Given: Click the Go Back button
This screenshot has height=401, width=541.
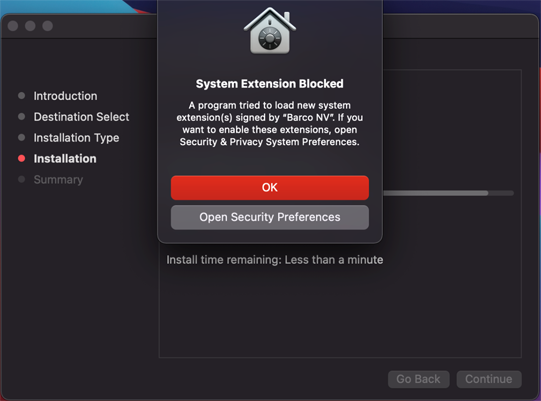Looking at the screenshot, I should point(418,379).
